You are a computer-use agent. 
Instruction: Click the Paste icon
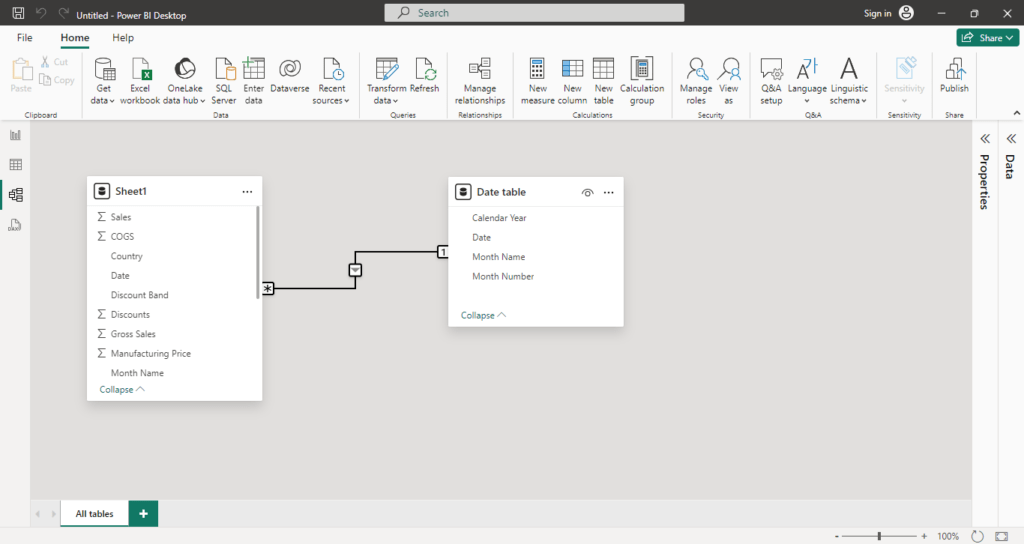[x=21, y=75]
